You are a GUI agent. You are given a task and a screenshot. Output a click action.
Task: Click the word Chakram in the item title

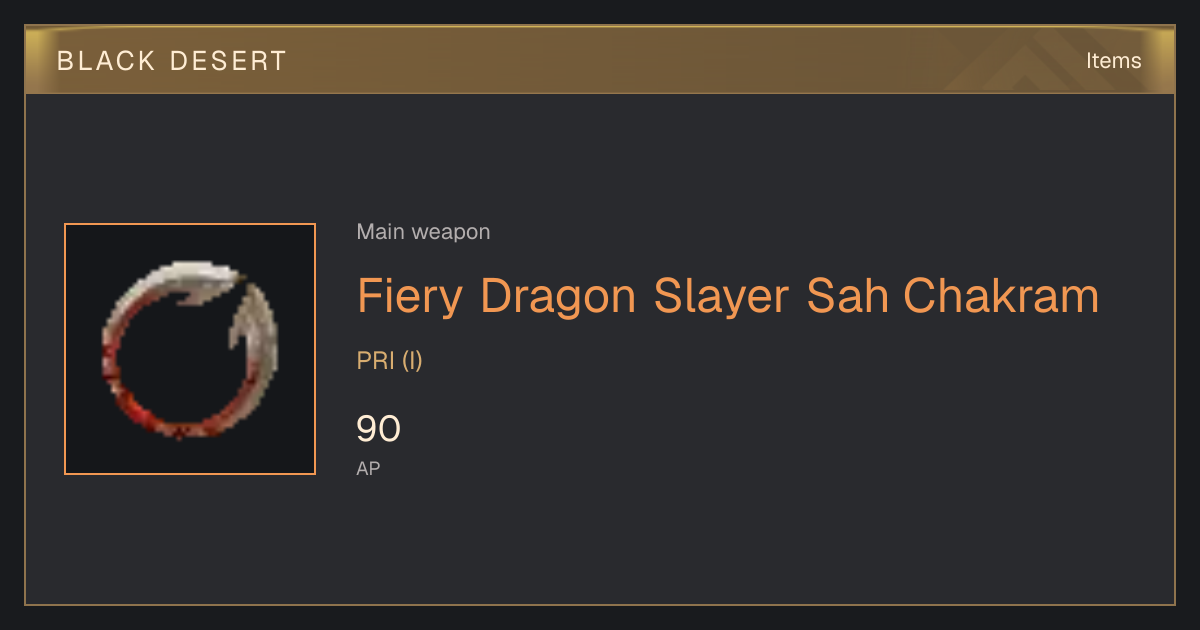coord(1001,296)
